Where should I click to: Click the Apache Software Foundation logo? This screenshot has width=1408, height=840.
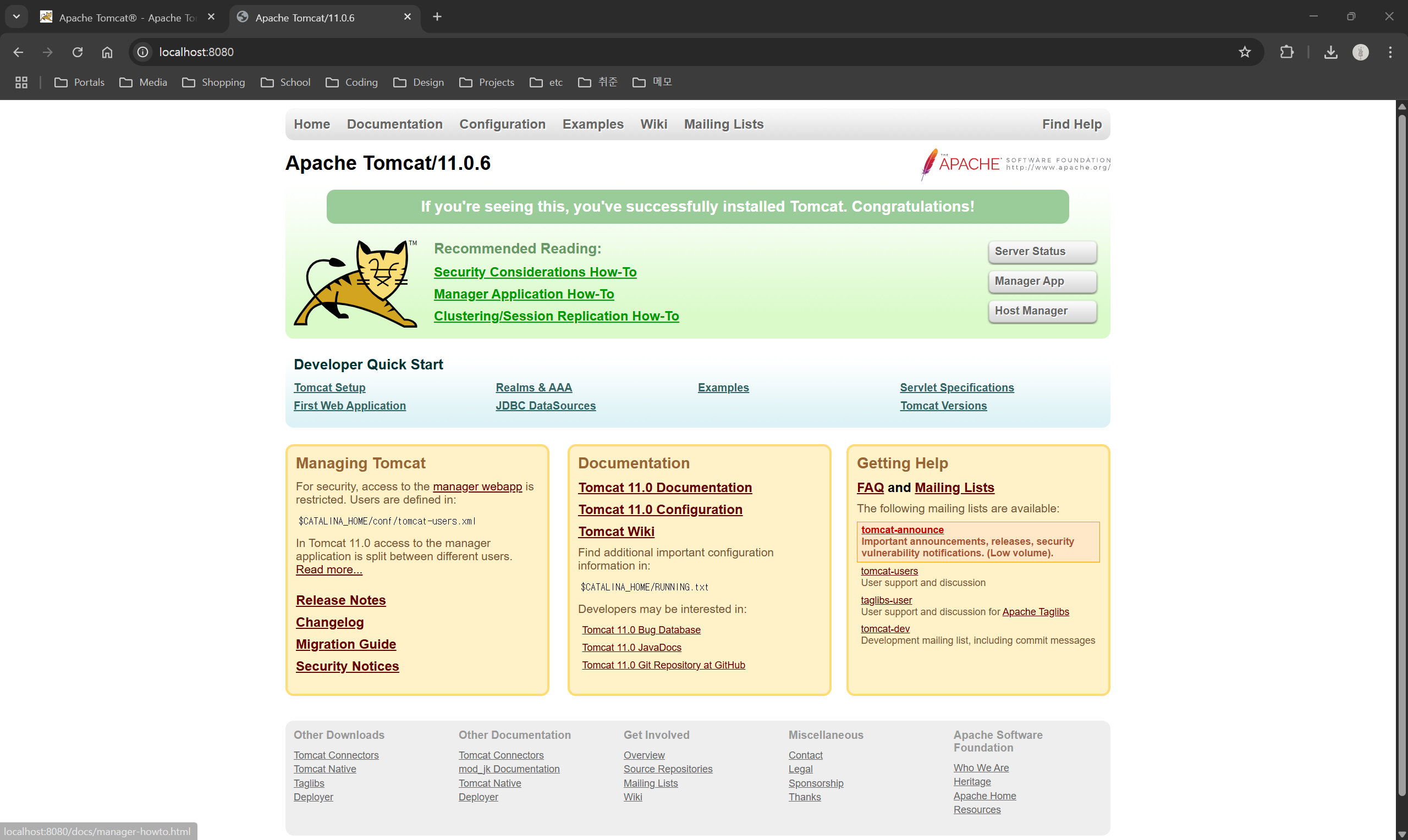click(x=1015, y=164)
